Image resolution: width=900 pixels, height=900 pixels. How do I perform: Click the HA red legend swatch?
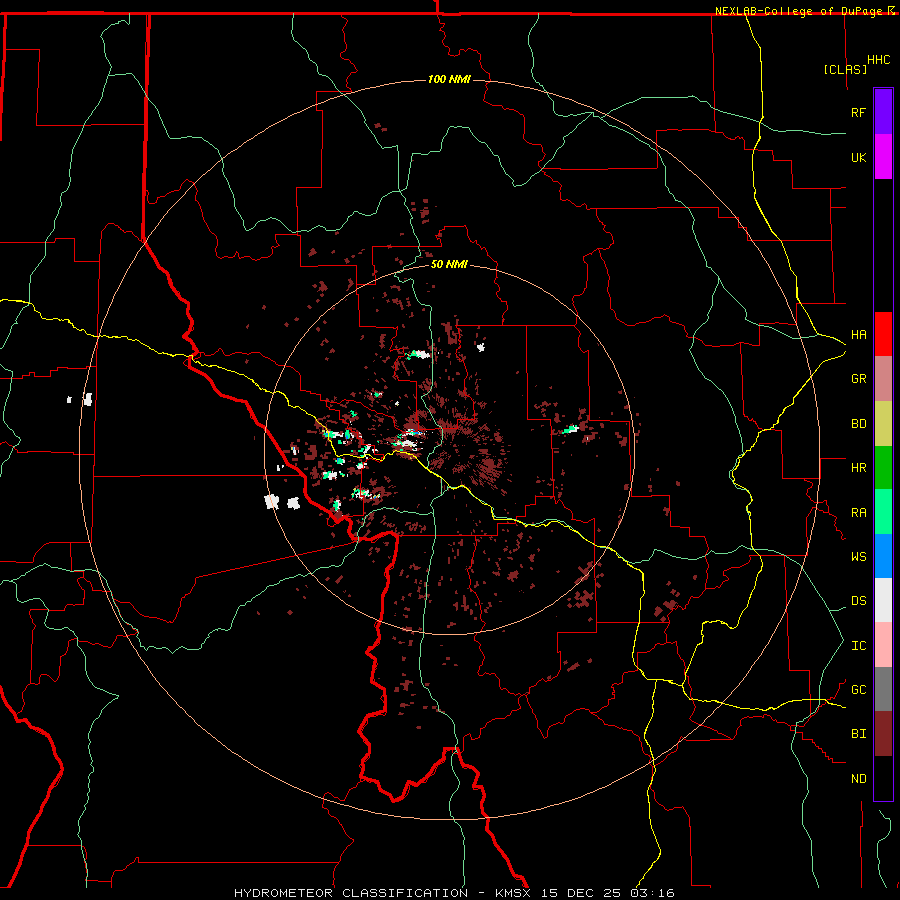[x=883, y=334]
